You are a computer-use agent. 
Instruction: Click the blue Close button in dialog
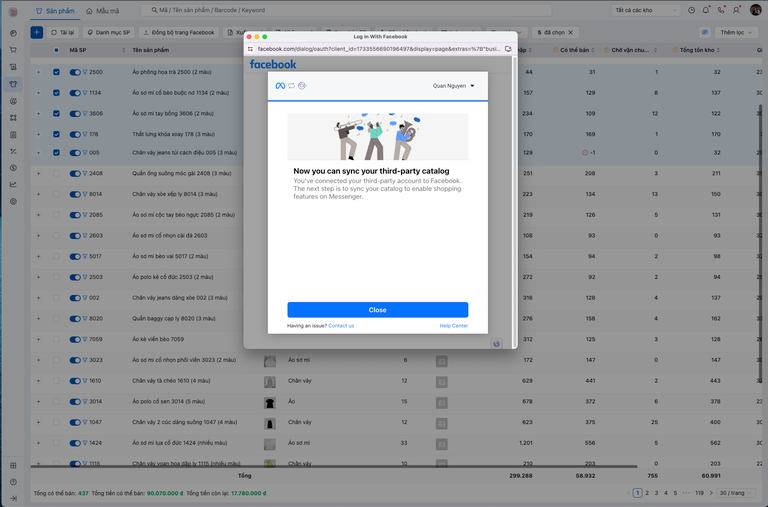pos(377,310)
